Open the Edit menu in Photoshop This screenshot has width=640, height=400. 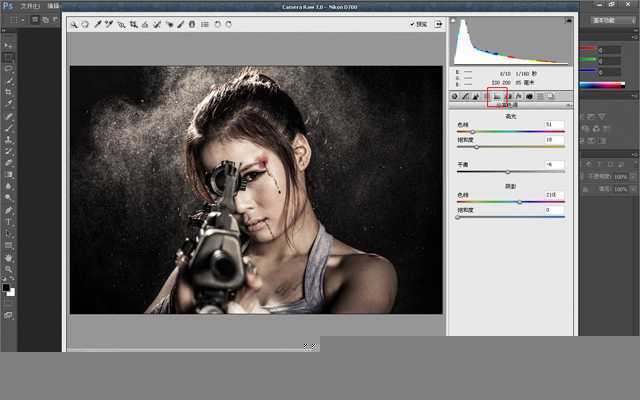coord(53,6)
